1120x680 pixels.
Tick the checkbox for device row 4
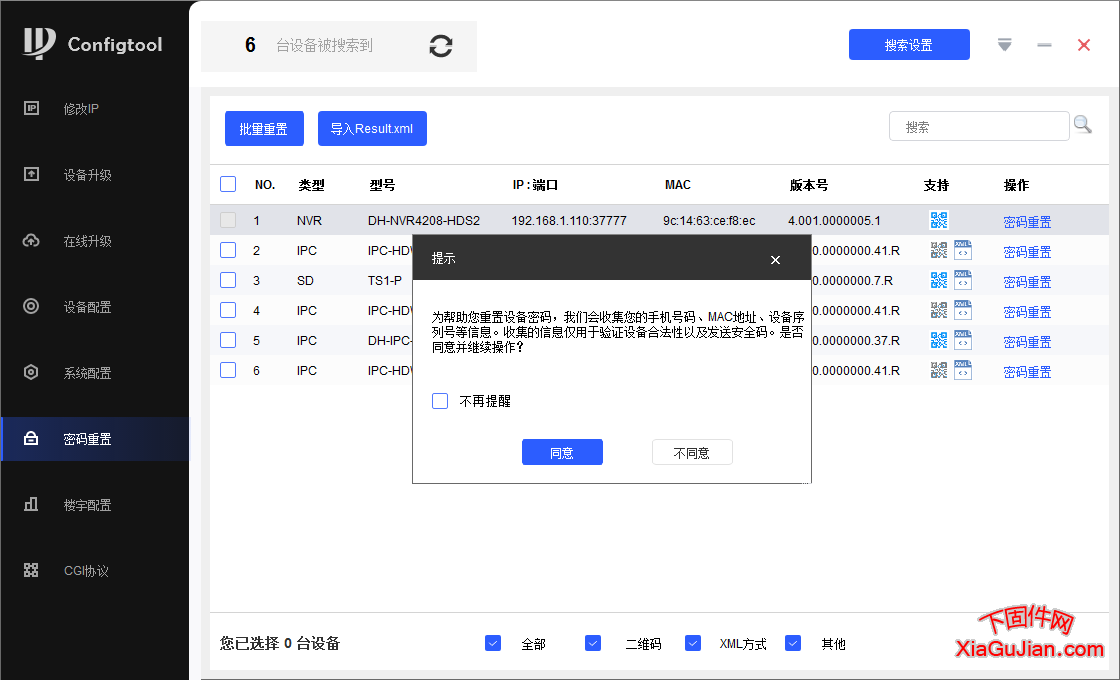(228, 310)
